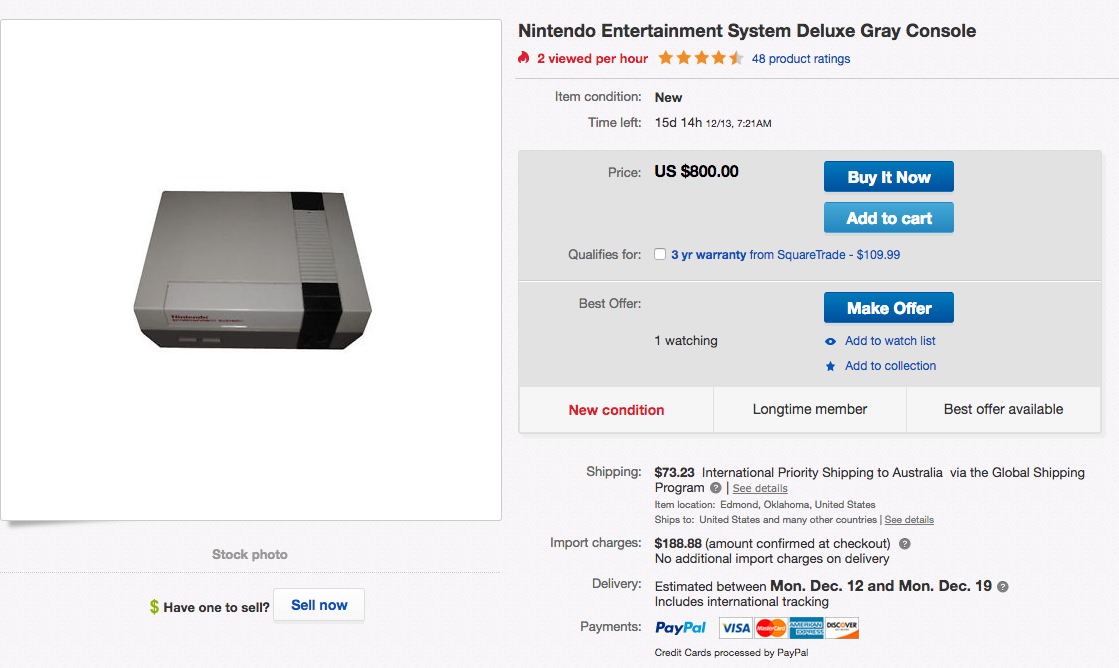The width and height of the screenshot is (1119, 668).
Task: Click the Nintendo console stock photo
Action: coord(252,270)
